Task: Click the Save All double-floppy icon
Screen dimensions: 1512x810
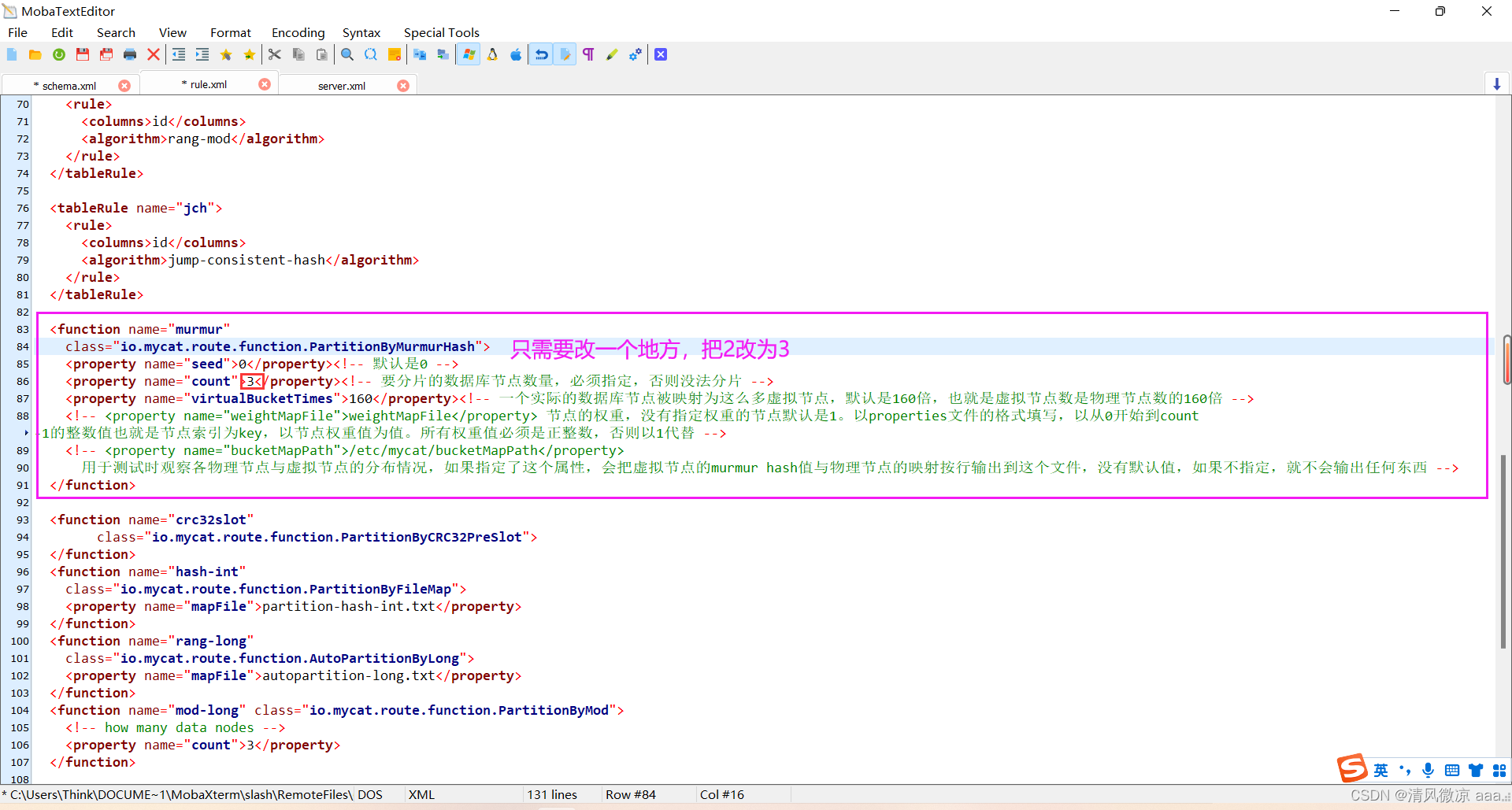Action: [x=106, y=54]
